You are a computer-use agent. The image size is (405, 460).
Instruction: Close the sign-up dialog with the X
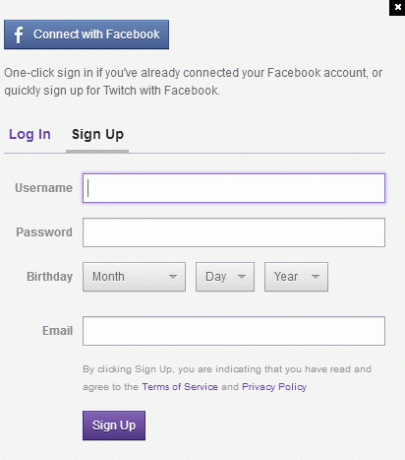[397, 7]
